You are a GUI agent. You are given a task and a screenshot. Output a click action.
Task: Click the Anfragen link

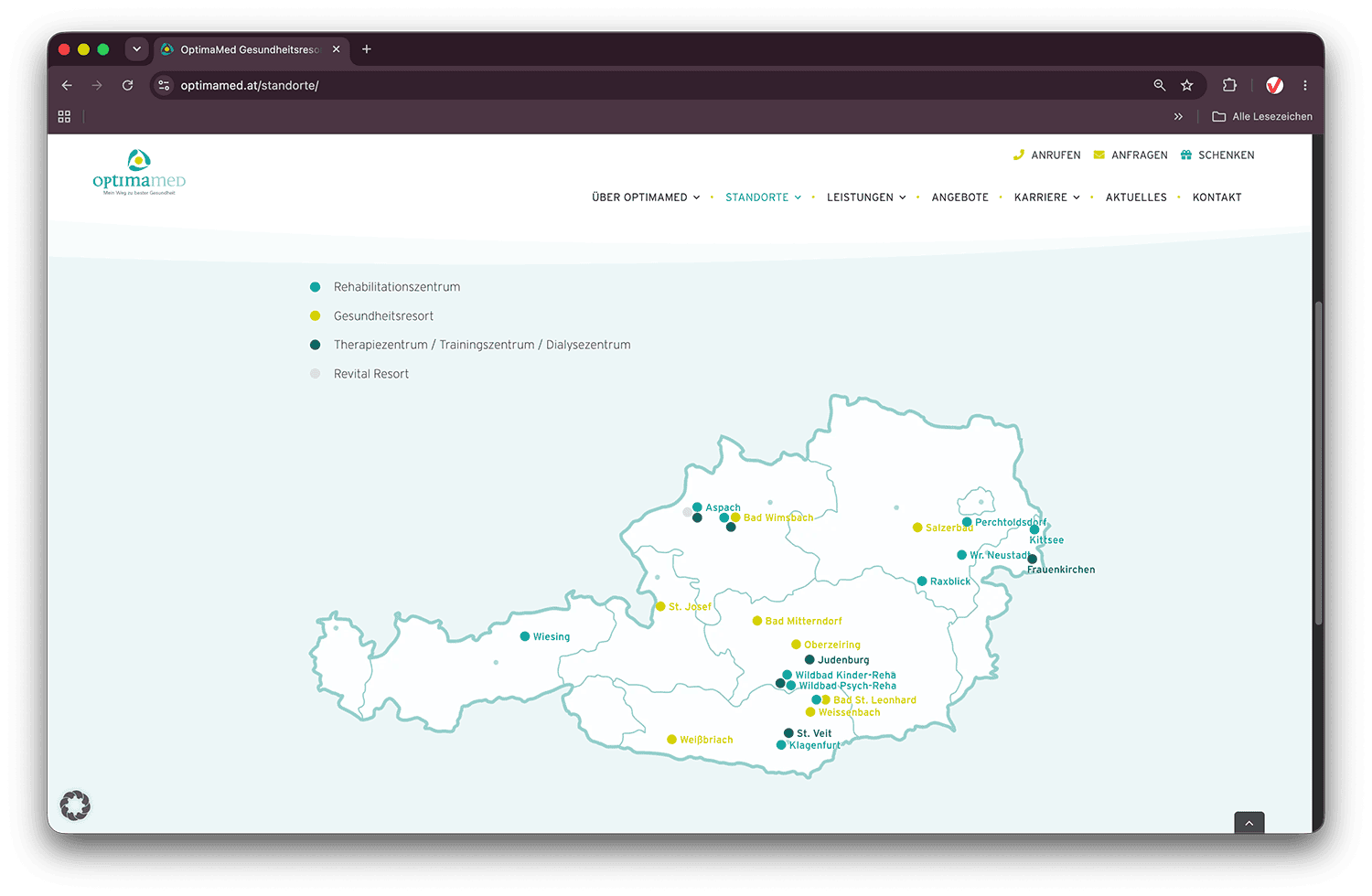click(x=1131, y=155)
